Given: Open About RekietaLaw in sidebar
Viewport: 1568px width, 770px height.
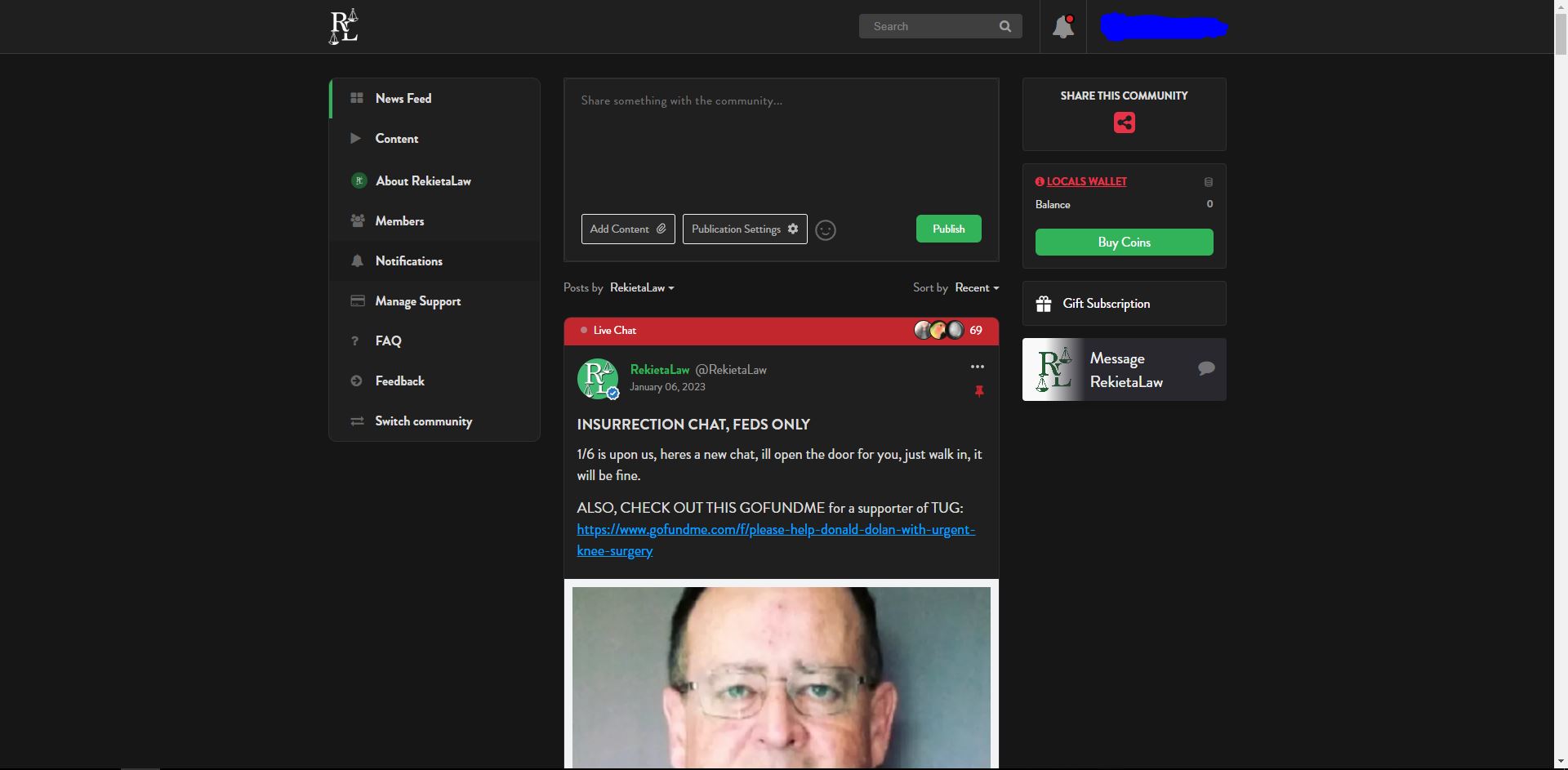Looking at the screenshot, I should pyautogui.click(x=434, y=181).
